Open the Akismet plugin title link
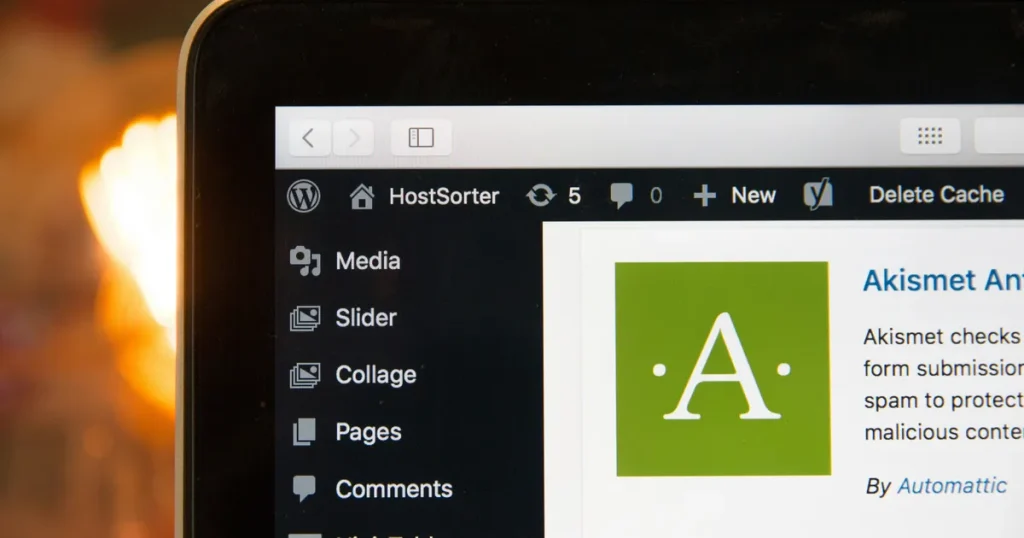 942,281
